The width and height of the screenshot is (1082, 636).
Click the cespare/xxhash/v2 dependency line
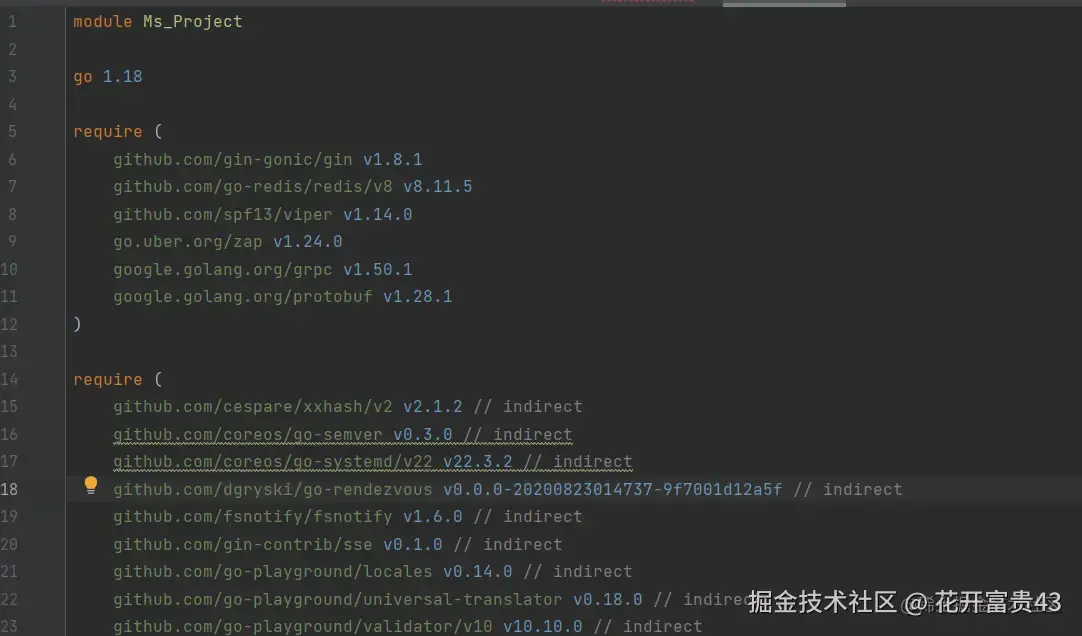[348, 407]
